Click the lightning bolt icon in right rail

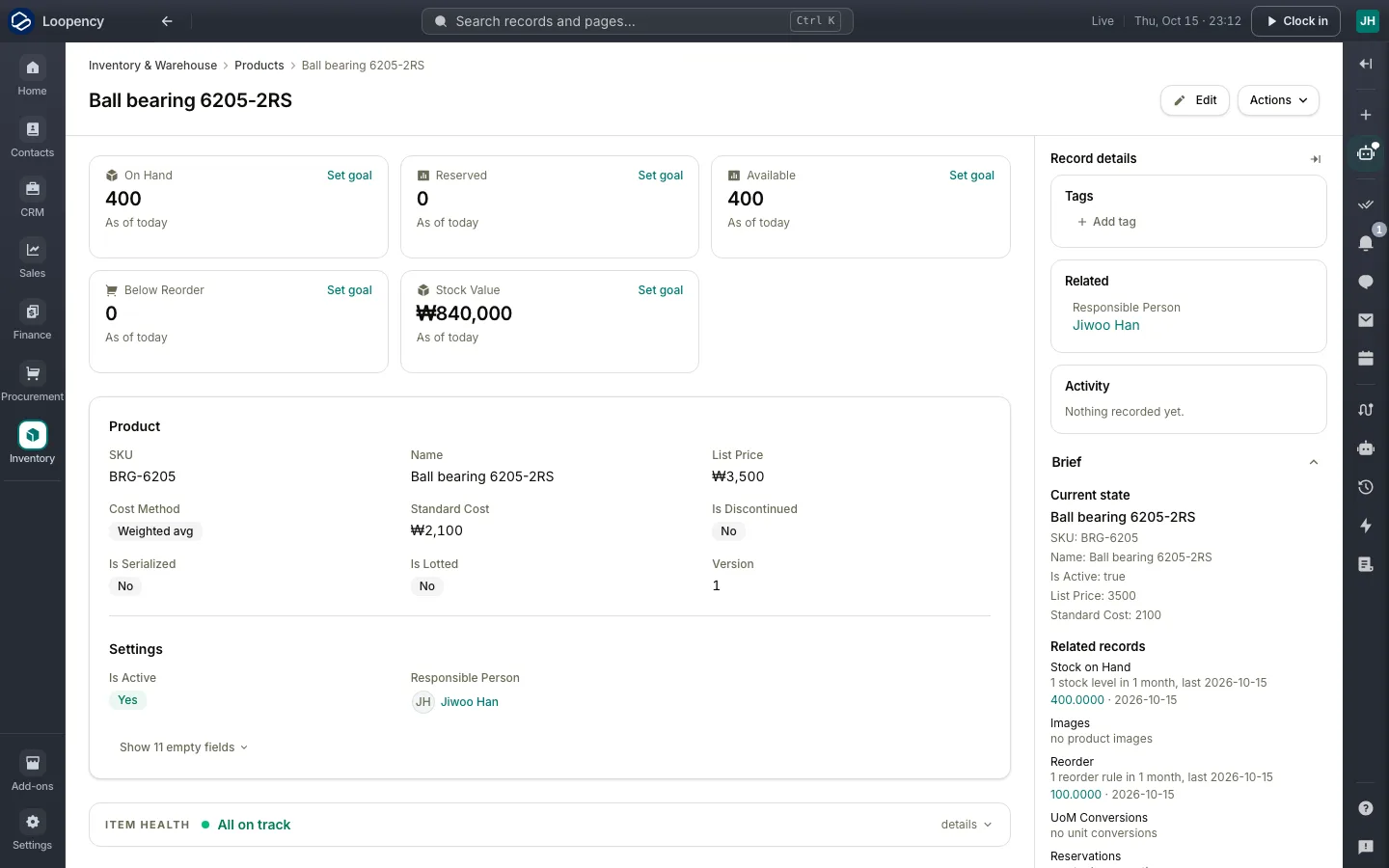point(1366,526)
